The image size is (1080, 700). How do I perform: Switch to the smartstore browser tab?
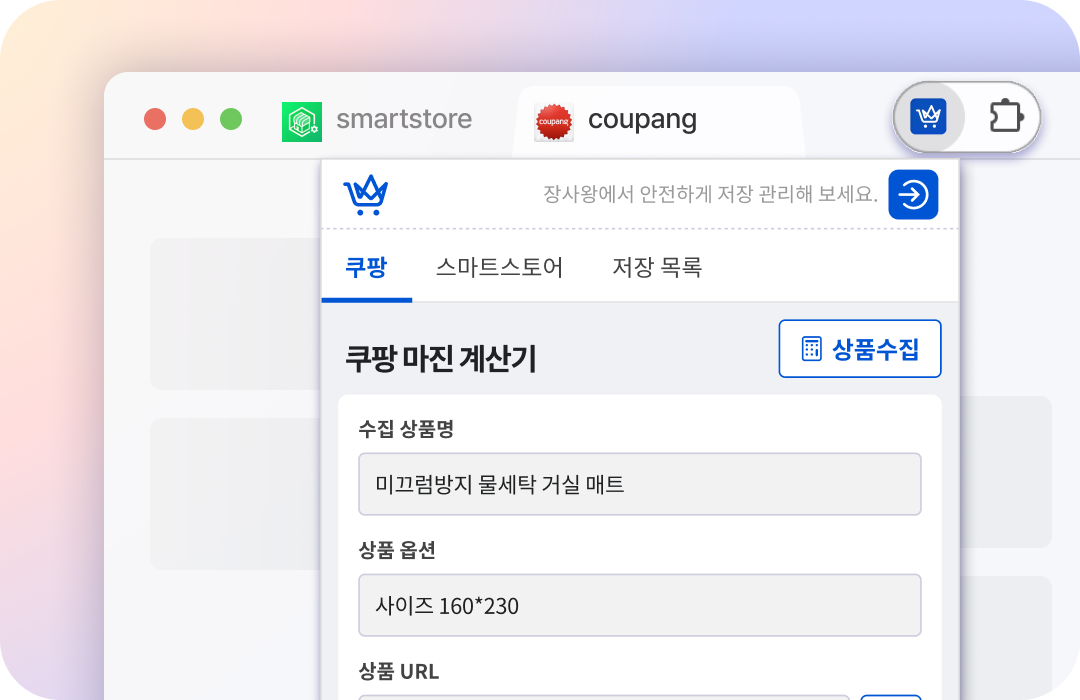coord(377,121)
